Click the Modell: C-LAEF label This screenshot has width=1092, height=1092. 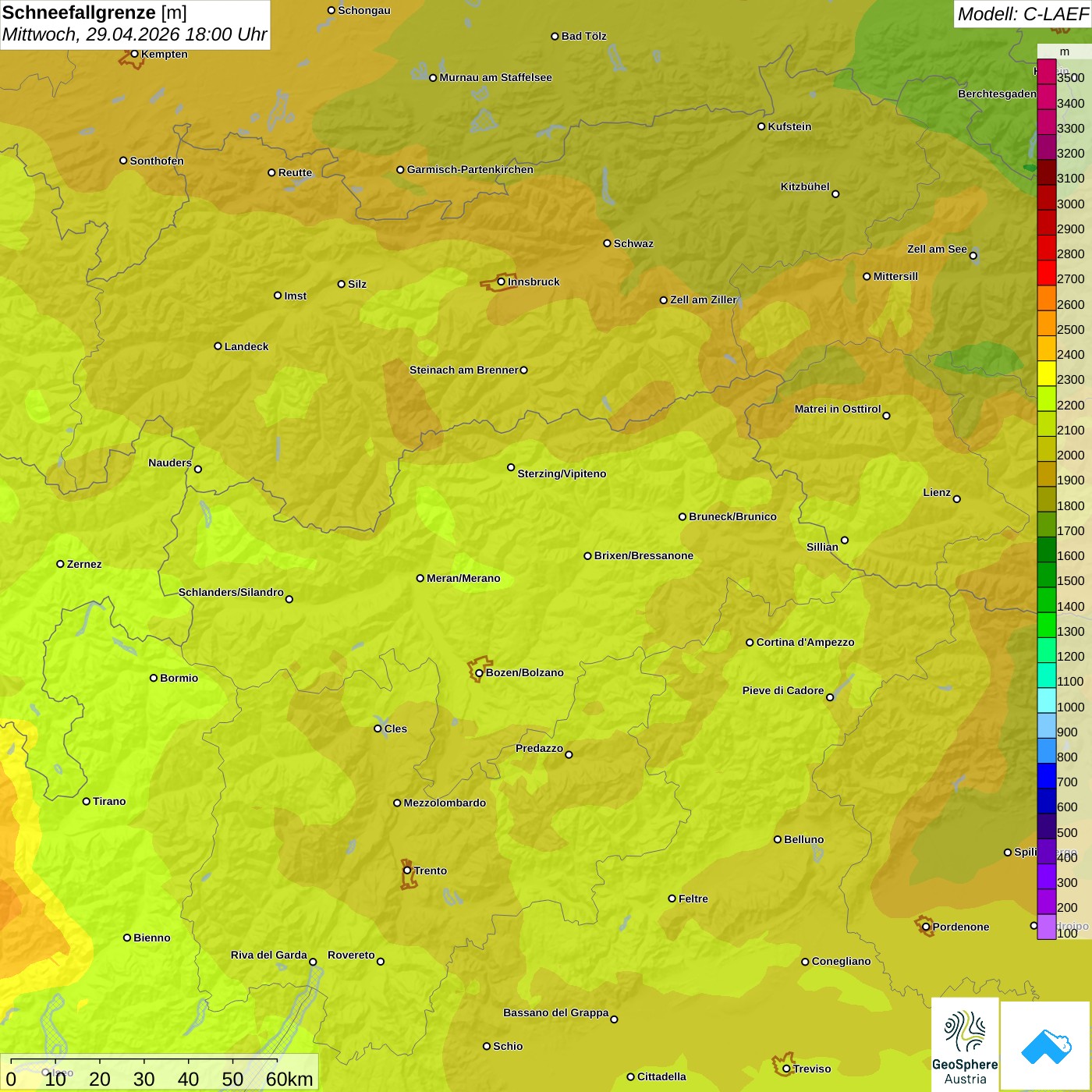pos(1023,14)
